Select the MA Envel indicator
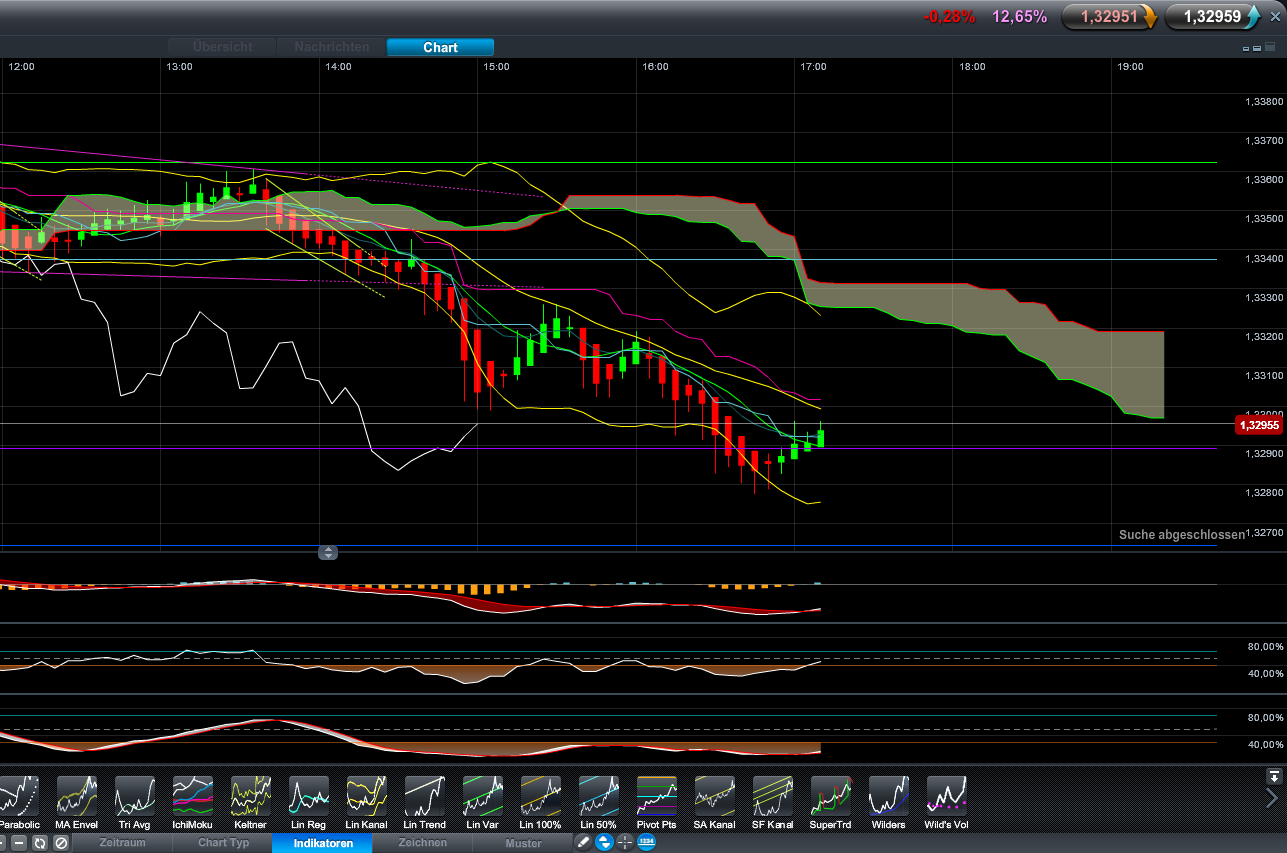This screenshot has width=1287, height=853. coord(76,796)
